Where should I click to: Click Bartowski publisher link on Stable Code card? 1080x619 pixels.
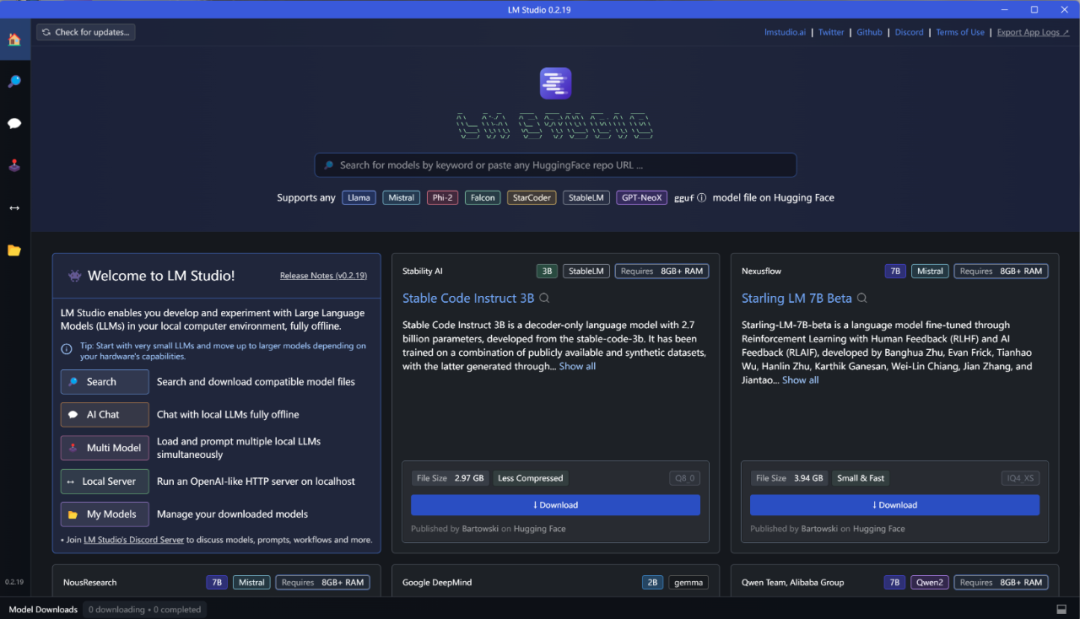(x=480, y=529)
